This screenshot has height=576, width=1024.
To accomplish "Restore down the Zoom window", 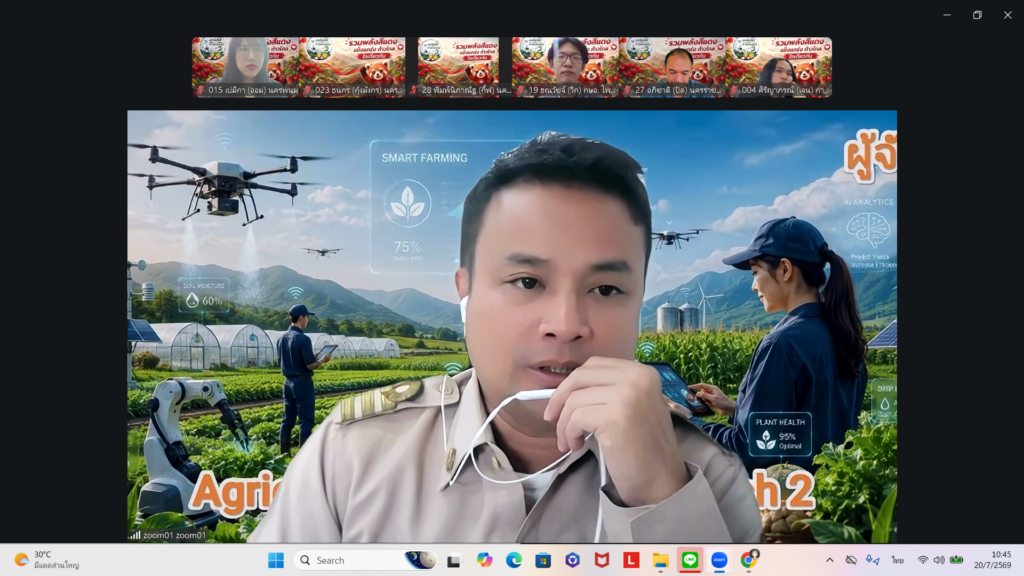I will 977,15.
